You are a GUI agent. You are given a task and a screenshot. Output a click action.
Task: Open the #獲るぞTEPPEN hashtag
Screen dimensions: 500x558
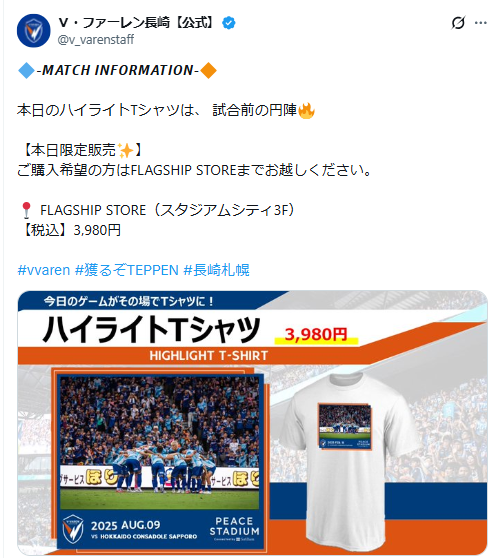click(x=127, y=270)
